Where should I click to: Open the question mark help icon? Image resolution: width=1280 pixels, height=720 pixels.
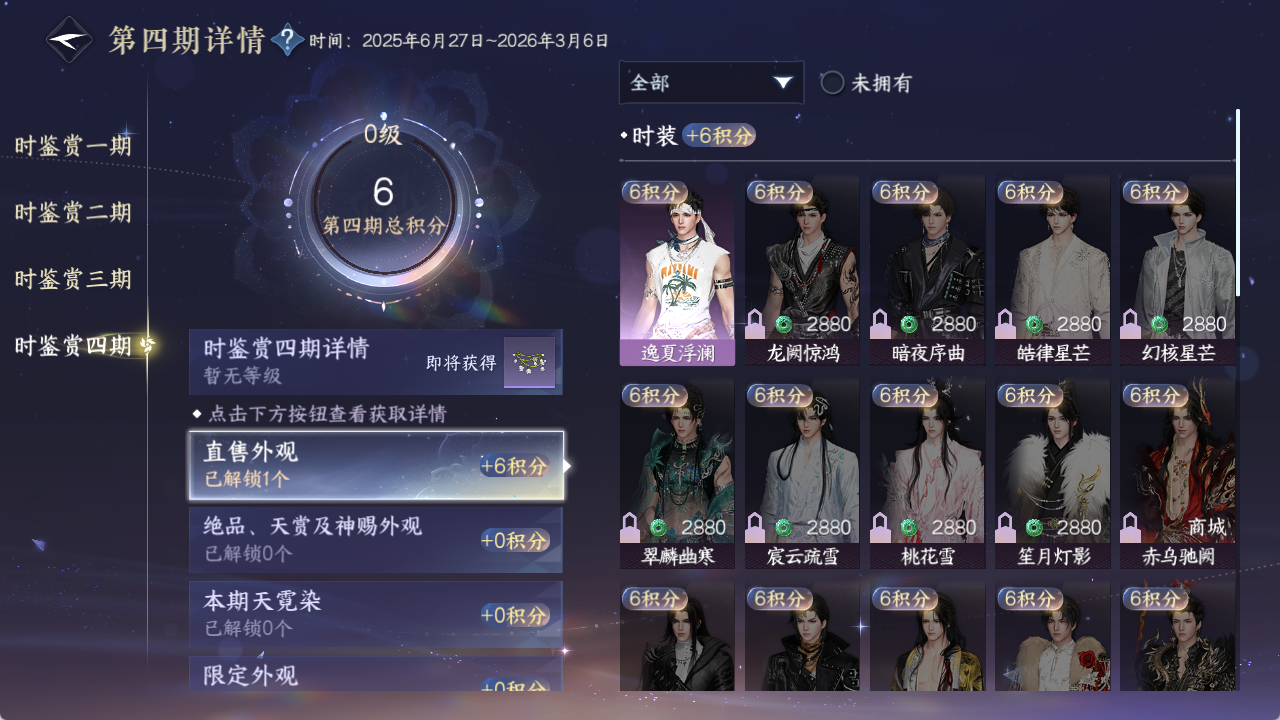[288, 40]
